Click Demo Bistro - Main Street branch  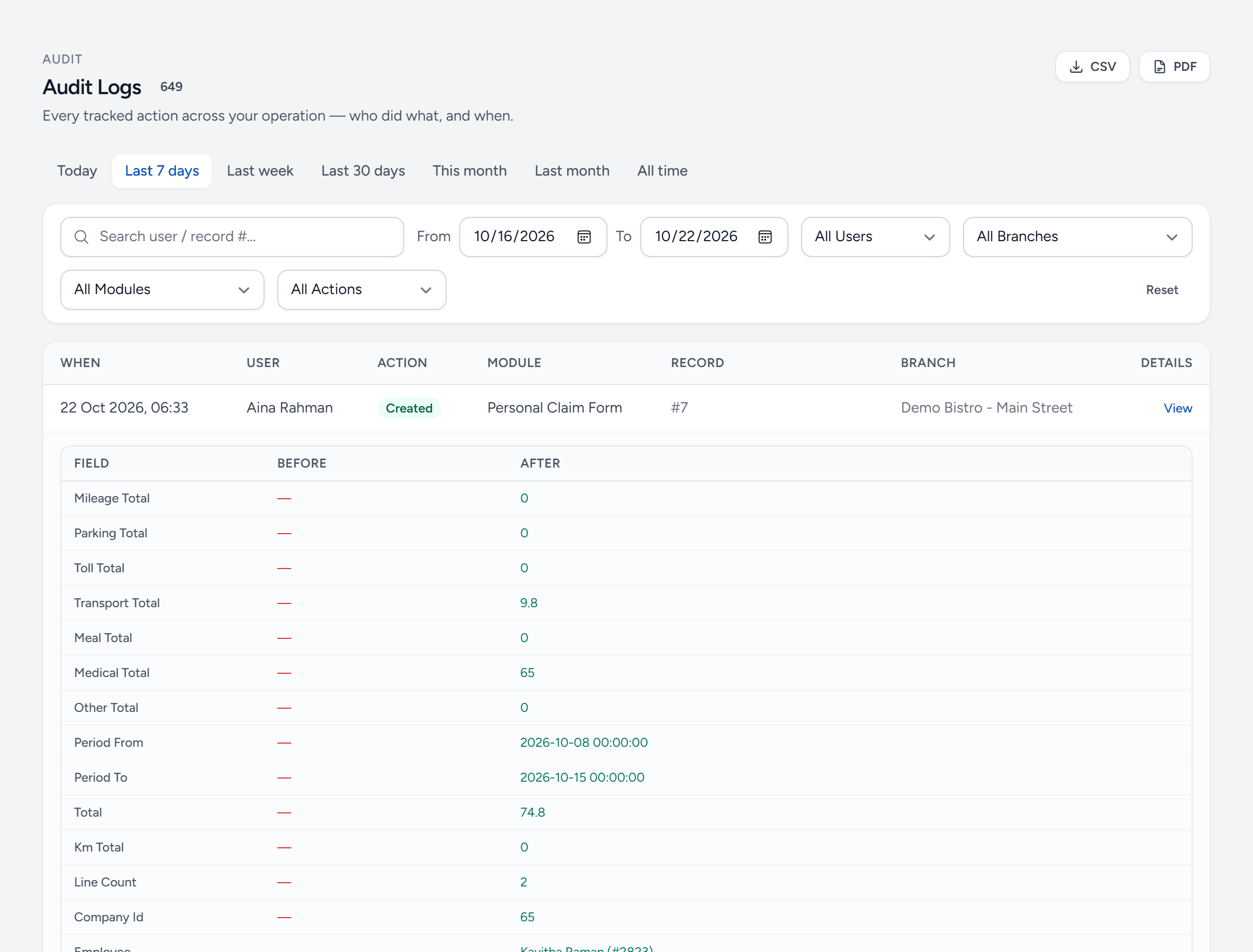pos(986,408)
